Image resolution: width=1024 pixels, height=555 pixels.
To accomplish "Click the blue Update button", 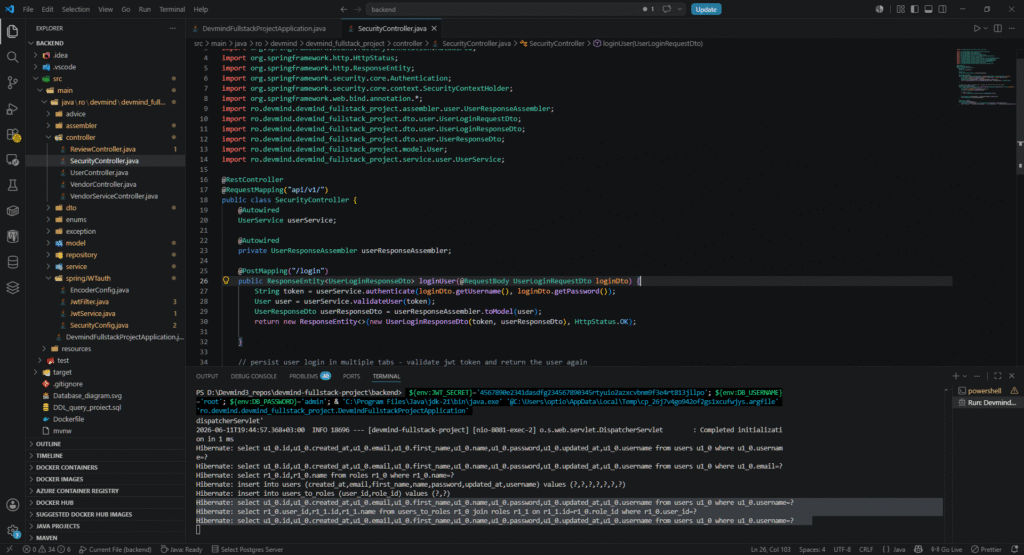I will [x=706, y=9].
